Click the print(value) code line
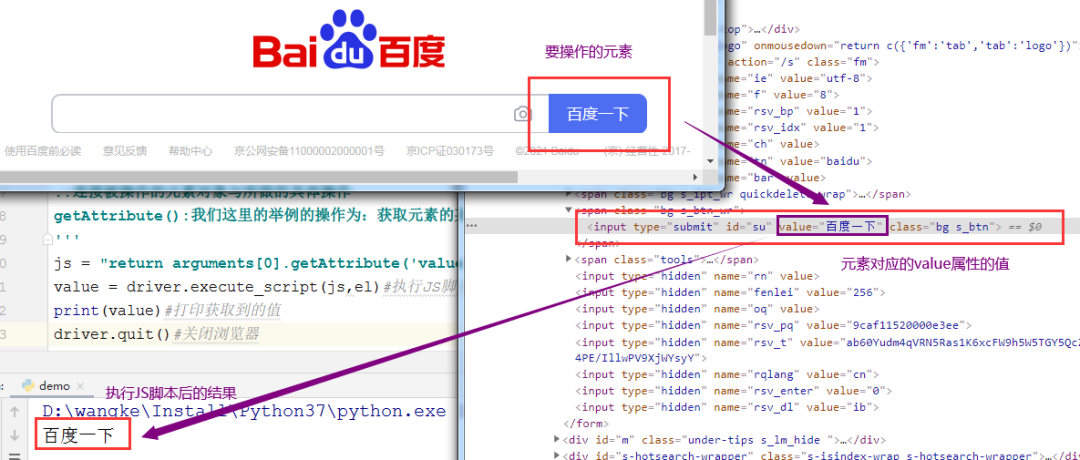1080x460 pixels. coord(167,311)
